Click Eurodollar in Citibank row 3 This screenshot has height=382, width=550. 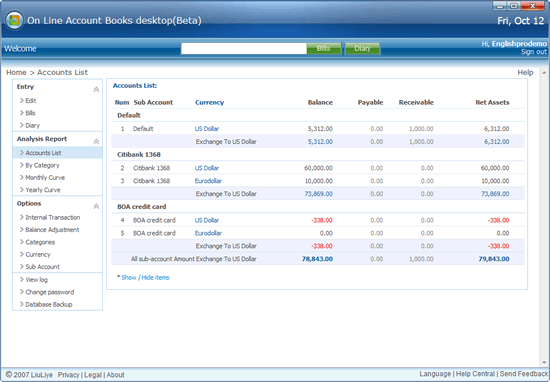[x=208, y=181]
